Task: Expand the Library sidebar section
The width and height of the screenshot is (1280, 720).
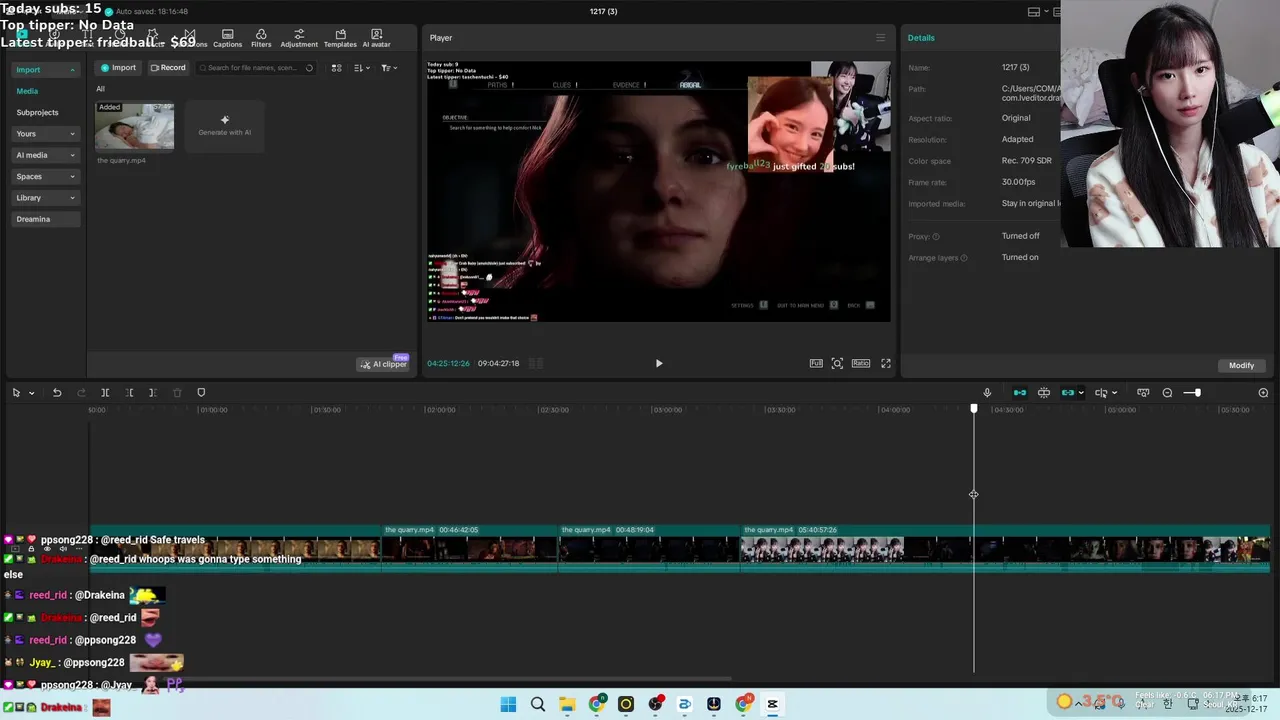Action: 45,198
